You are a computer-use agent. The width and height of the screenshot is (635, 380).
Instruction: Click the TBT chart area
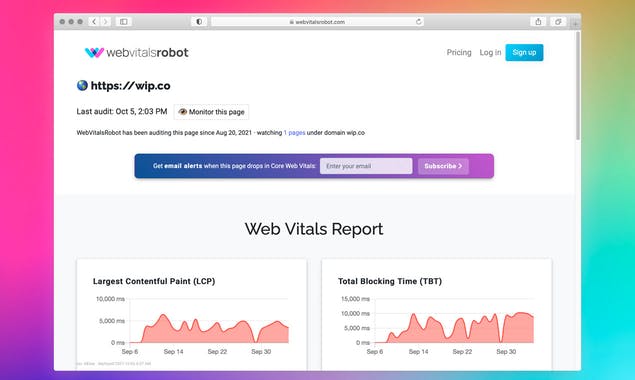pyautogui.click(x=454, y=321)
